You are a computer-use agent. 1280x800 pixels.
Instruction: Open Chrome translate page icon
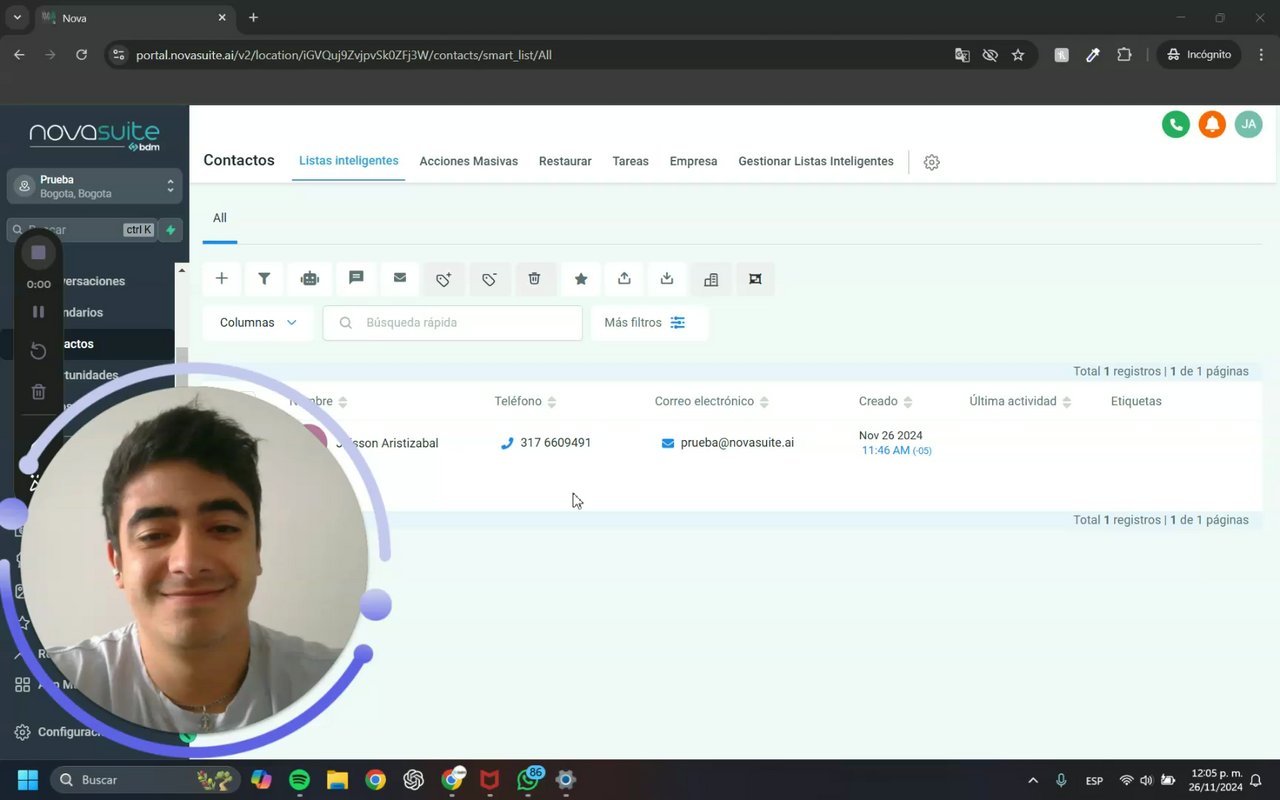[x=962, y=55]
